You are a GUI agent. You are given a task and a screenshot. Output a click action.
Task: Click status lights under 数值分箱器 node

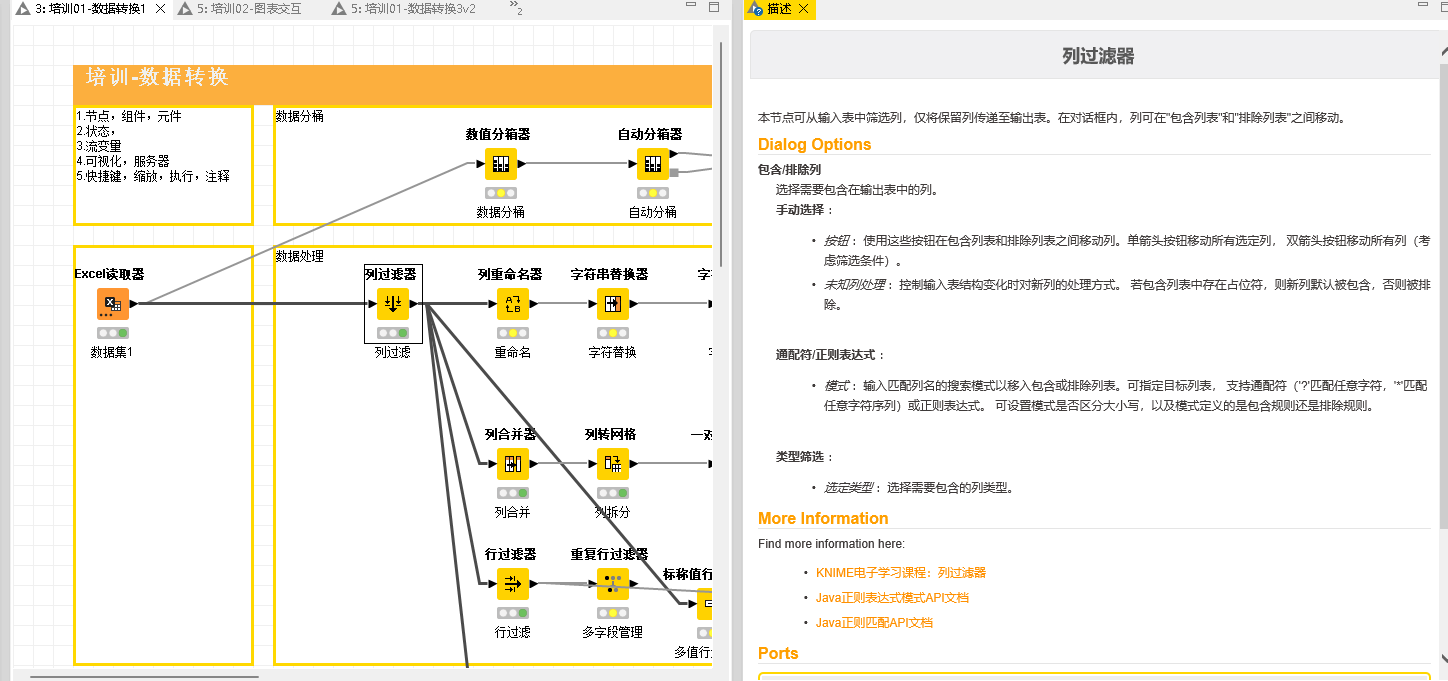coord(501,193)
